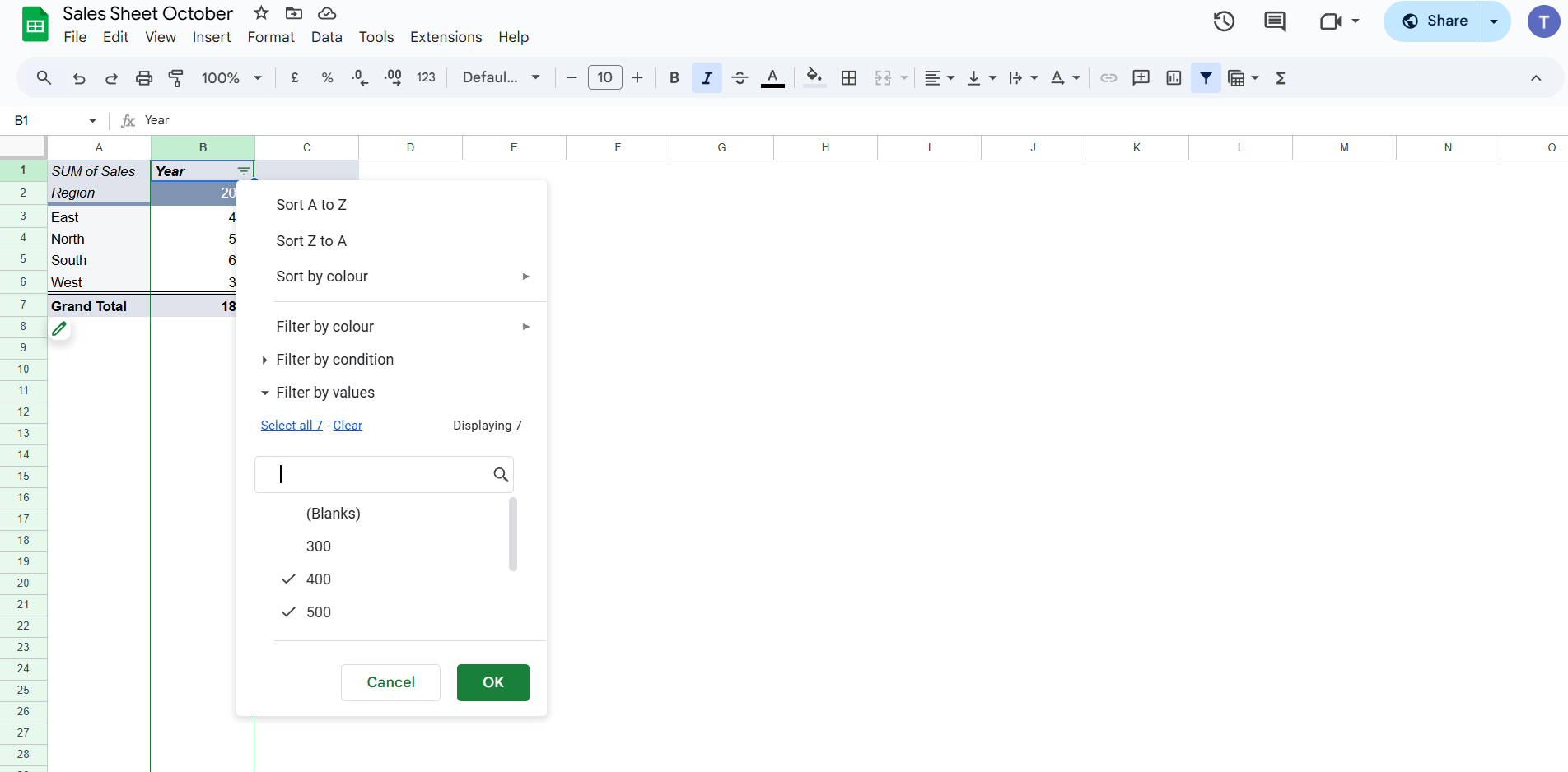Decrease decimal places
This screenshot has height=772, width=1568.
[x=359, y=77]
